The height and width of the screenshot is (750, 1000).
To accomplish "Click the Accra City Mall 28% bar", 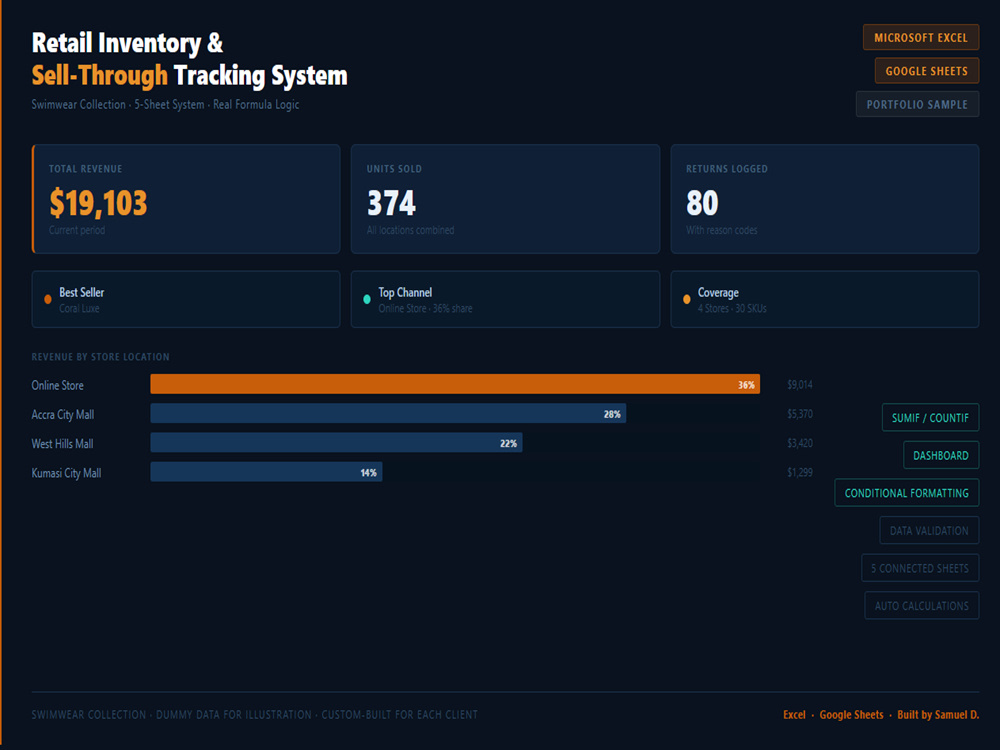I will 388,413.
